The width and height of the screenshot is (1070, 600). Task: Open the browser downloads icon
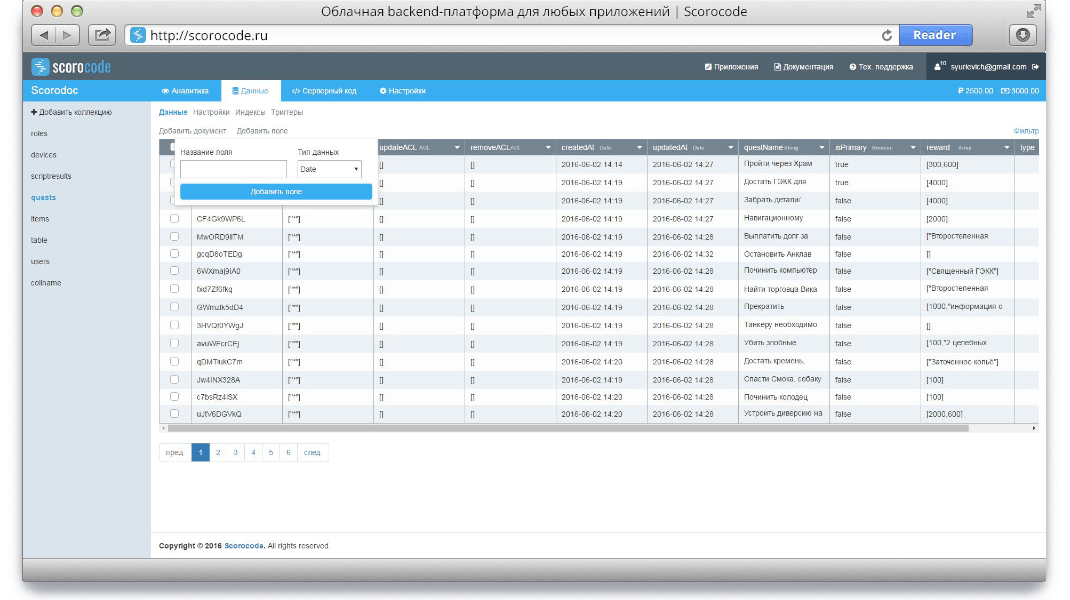[1022, 35]
